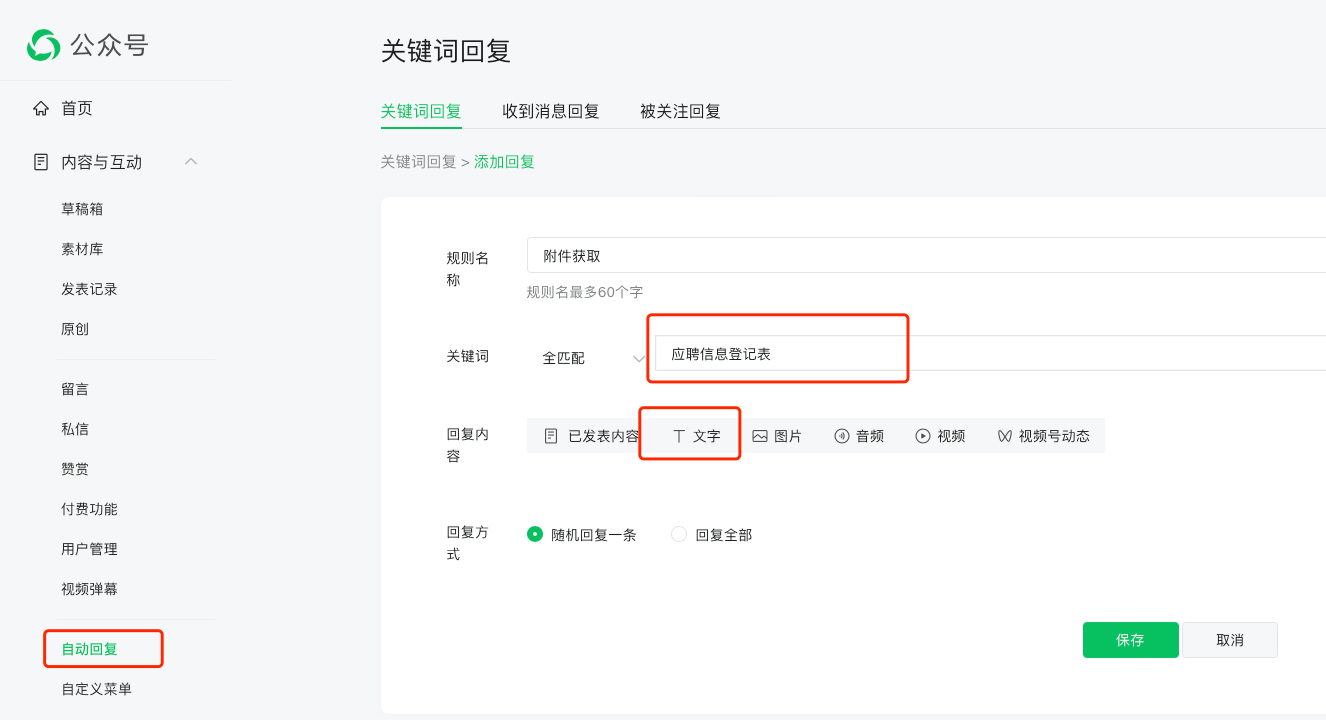1326x720 pixels.
Task: Click the home icon beside 首页
Action: tap(41, 108)
